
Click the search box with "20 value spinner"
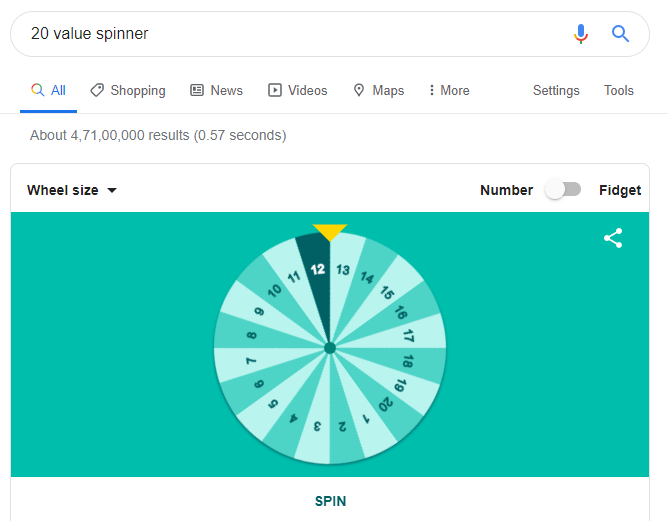click(x=290, y=34)
